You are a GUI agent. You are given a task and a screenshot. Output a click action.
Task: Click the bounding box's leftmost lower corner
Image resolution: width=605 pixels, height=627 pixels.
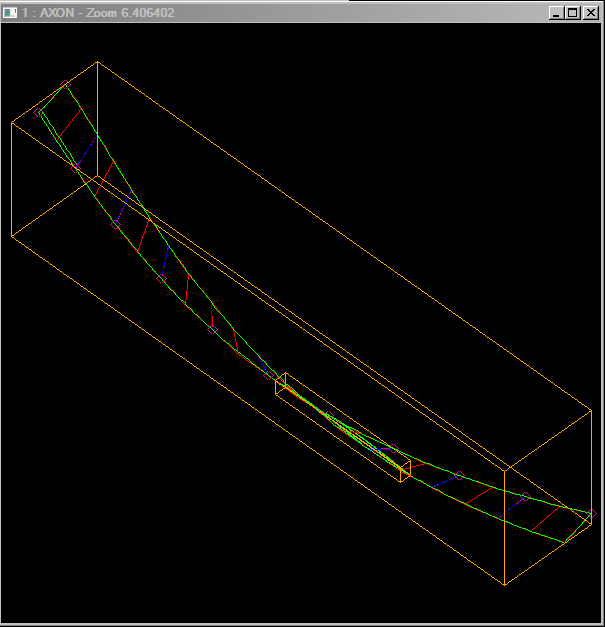[x=11, y=234]
